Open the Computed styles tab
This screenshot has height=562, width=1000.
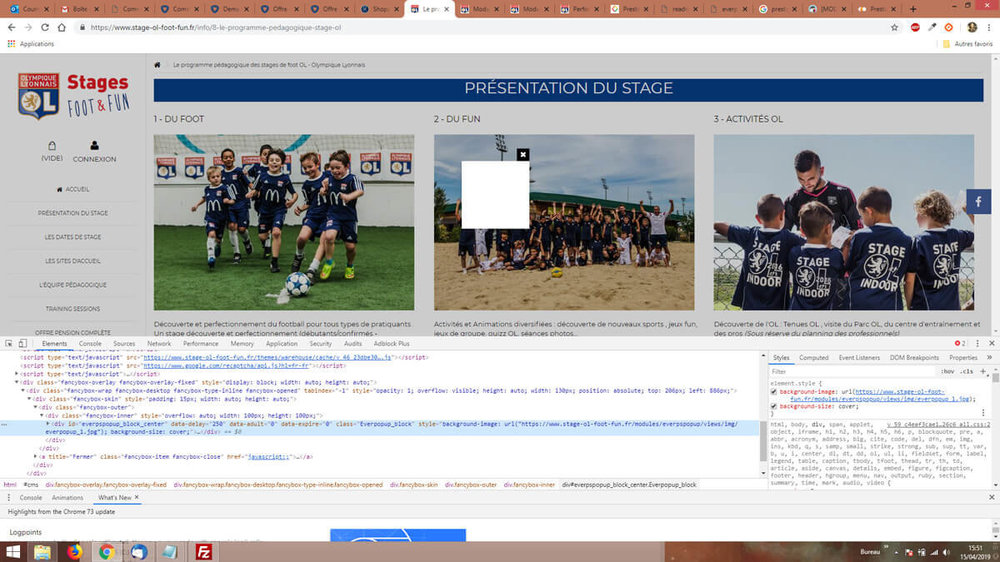pos(814,358)
